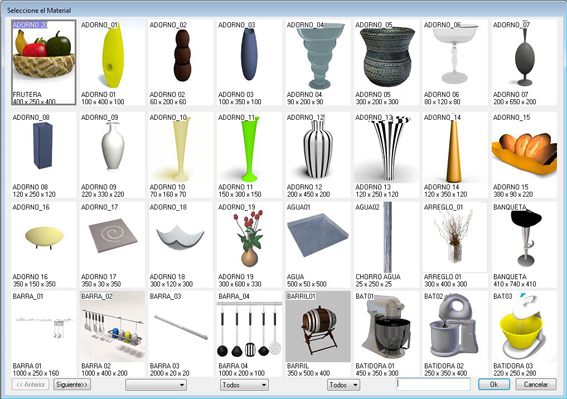Screen dimensions: 567x399
Task: Select the BARRIL wooden barrel item
Action: [317, 334]
